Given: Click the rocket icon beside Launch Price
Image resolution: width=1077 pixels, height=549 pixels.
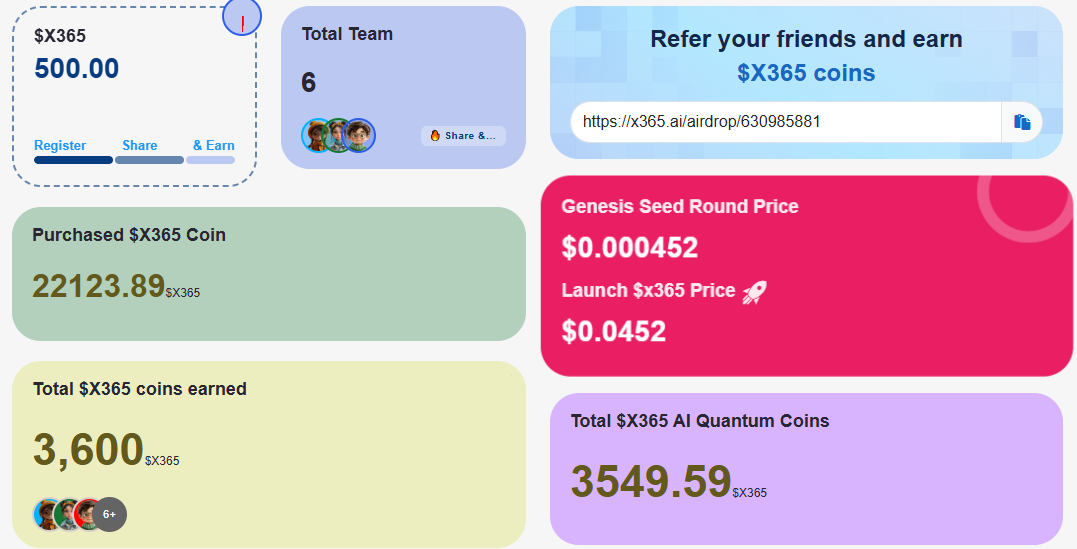Looking at the screenshot, I should point(754,292).
